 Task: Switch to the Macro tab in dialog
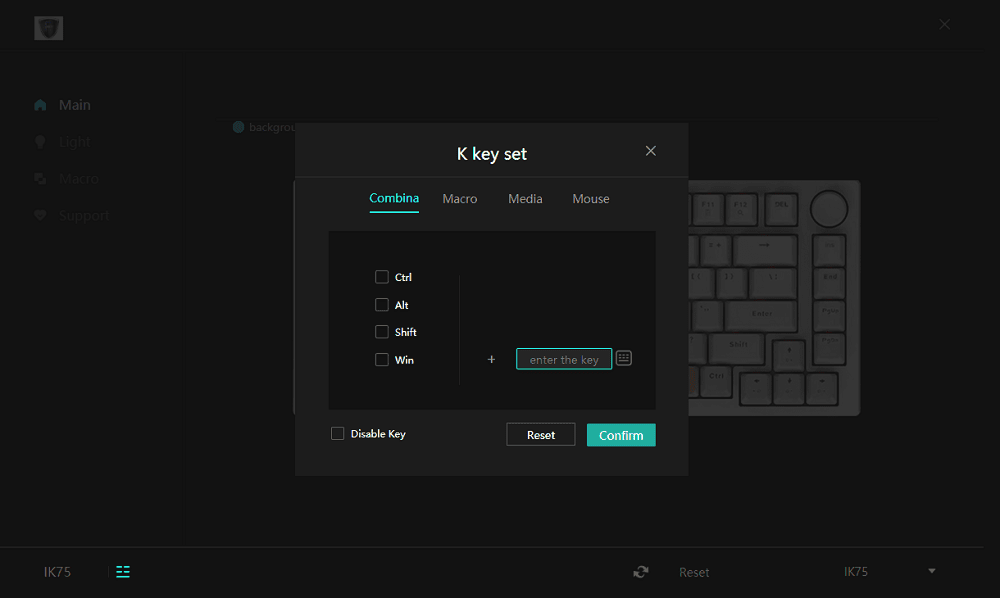[460, 199]
